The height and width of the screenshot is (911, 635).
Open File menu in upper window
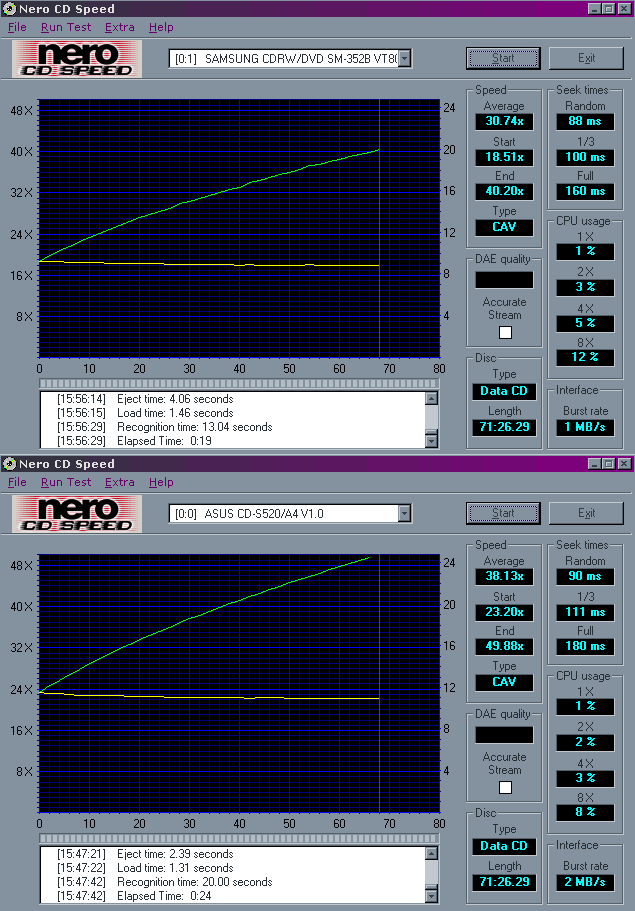click(17, 27)
